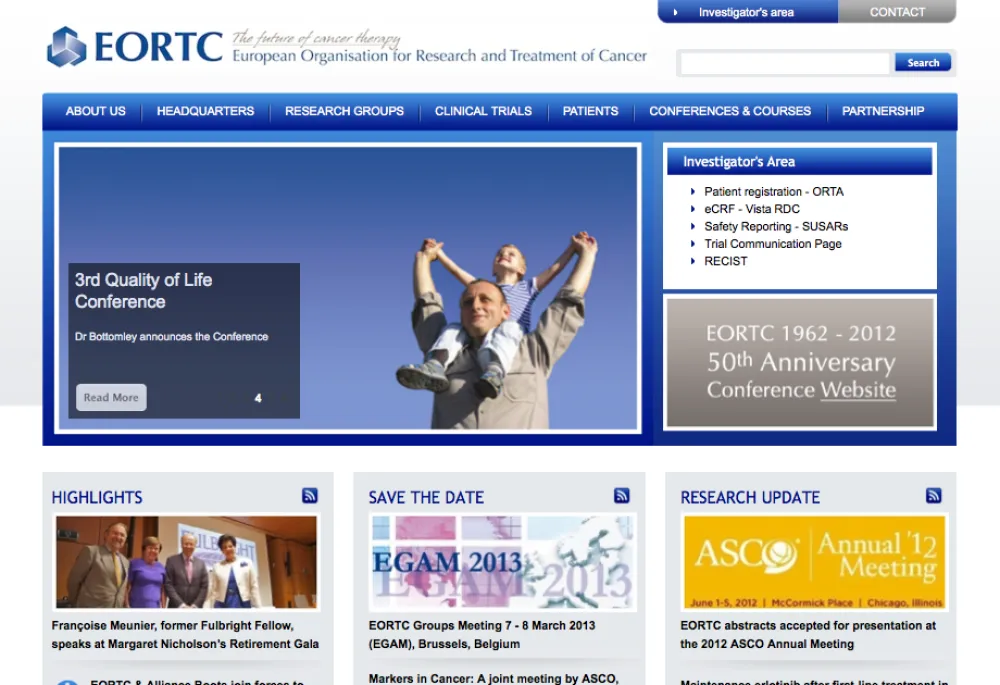Click the Search button
The image size is (1000, 685).
923,63
